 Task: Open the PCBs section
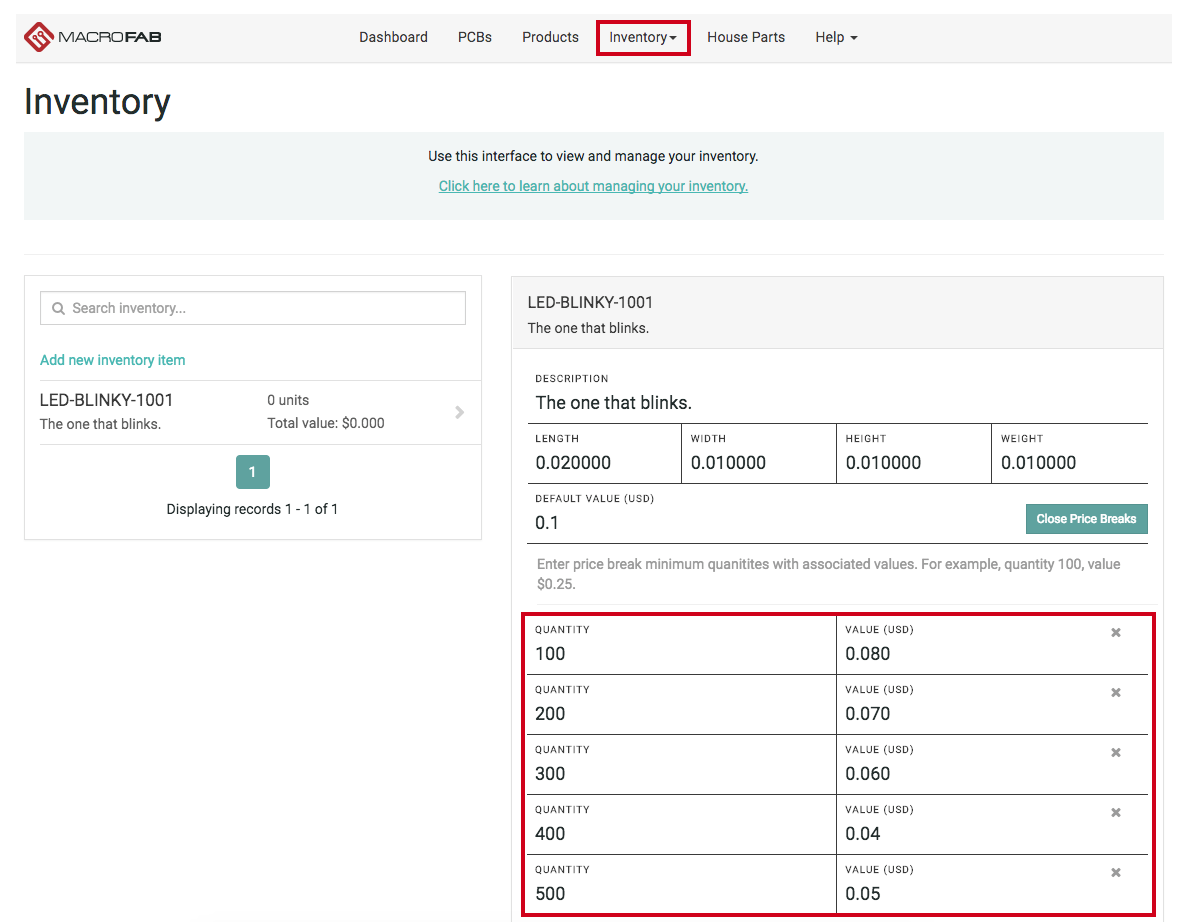click(x=475, y=38)
